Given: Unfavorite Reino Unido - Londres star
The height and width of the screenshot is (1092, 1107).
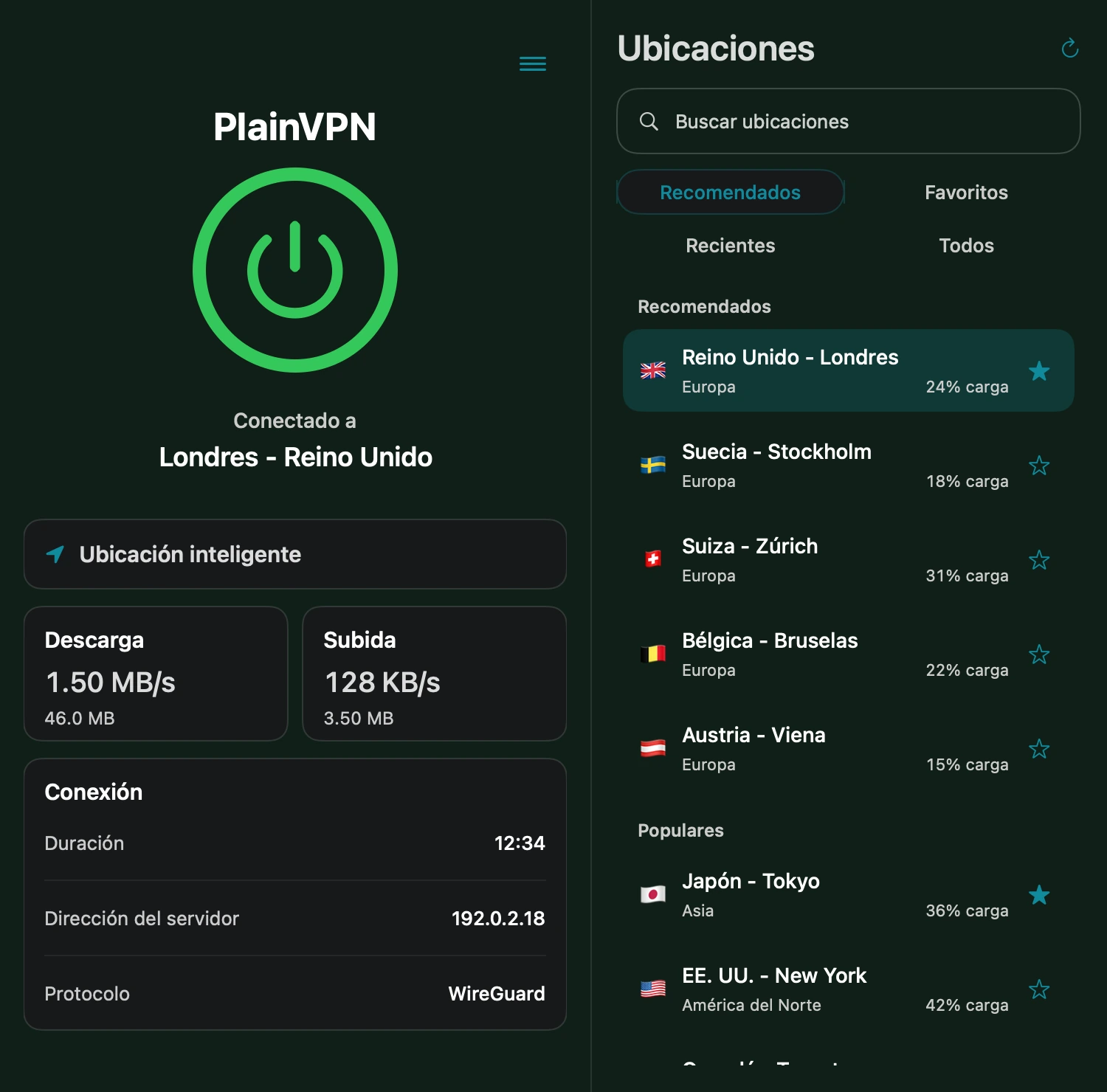Looking at the screenshot, I should [x=1039, y=370].
